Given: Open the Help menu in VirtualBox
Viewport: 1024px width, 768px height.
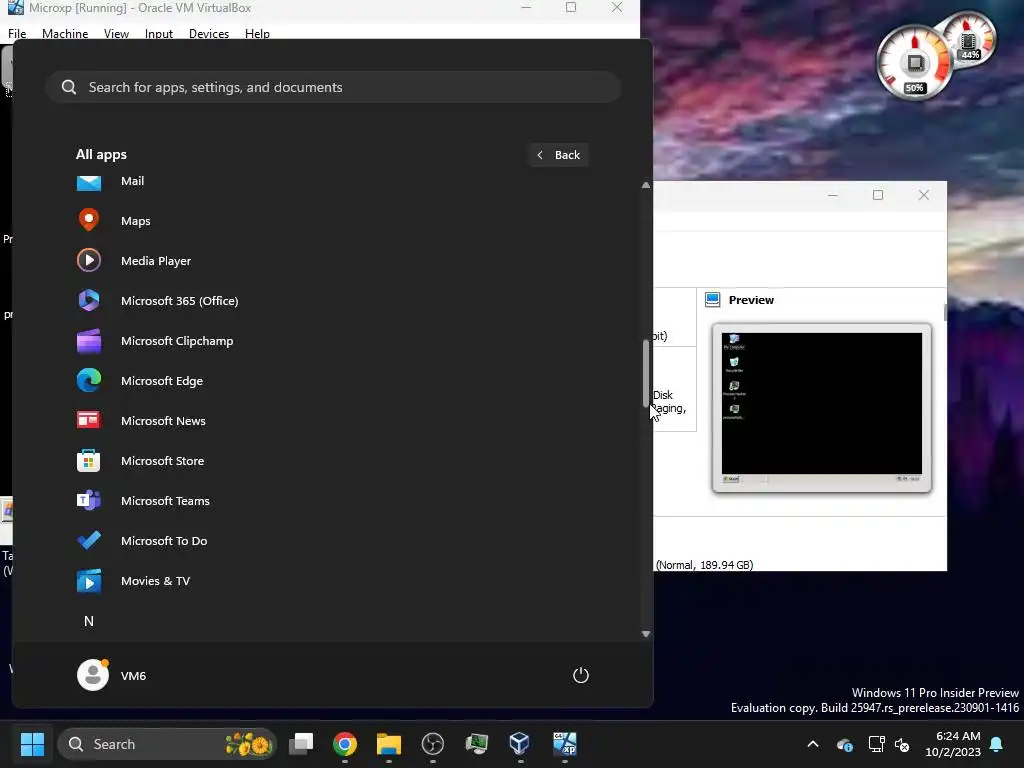Looking at the screenshot, I should [257, 33].
